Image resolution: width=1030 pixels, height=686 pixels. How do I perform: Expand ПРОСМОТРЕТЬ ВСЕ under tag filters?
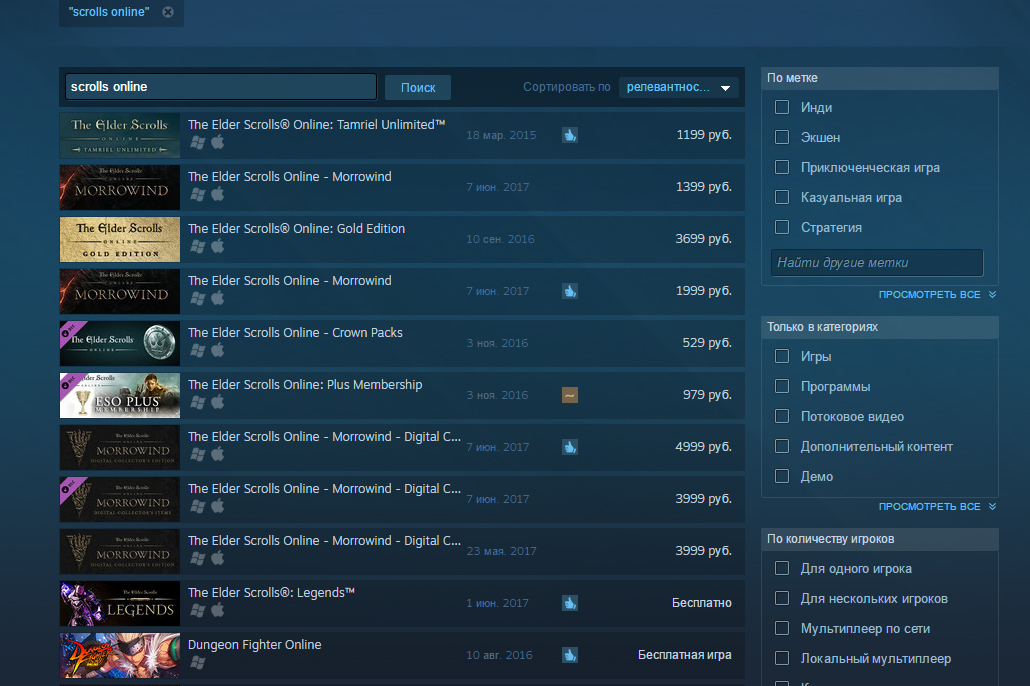(937, 294)
